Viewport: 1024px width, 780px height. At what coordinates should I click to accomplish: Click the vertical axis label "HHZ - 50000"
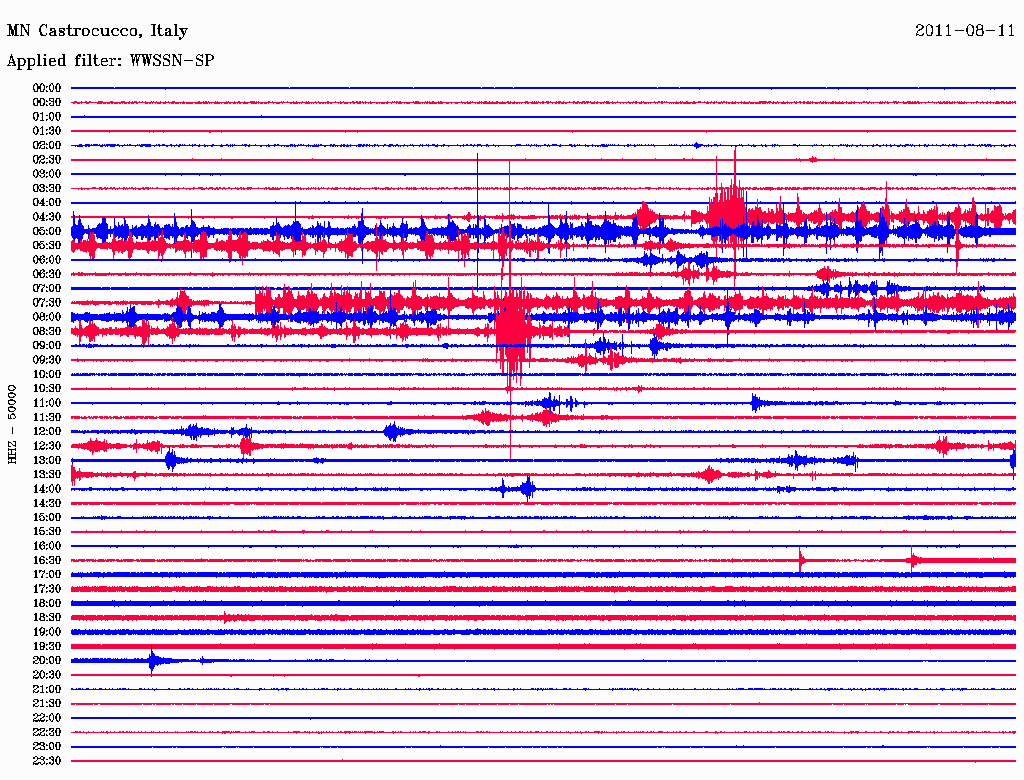click(x=12, y=424)
